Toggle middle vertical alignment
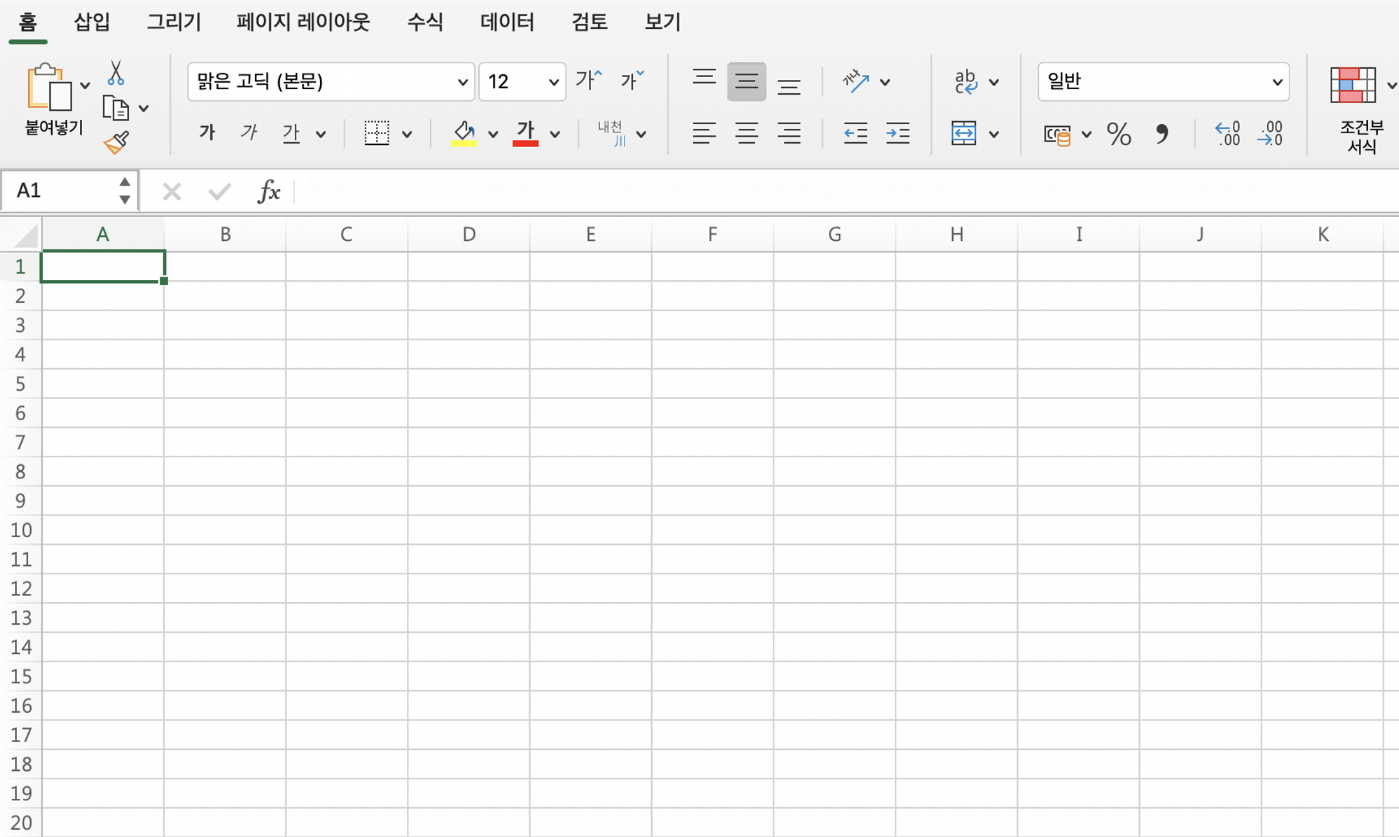This screenshot has height=837, width=1399. 747,82
